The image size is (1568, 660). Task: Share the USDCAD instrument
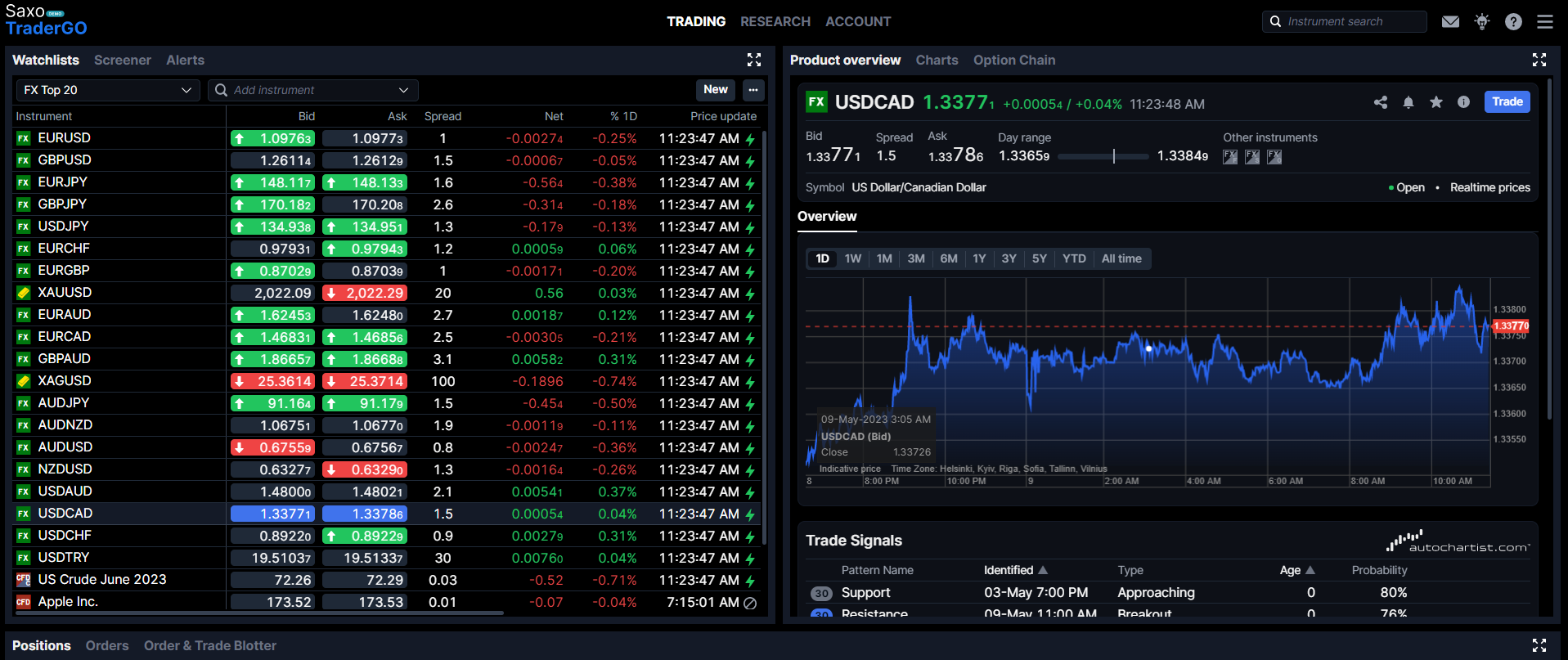tap(1381, 102)
